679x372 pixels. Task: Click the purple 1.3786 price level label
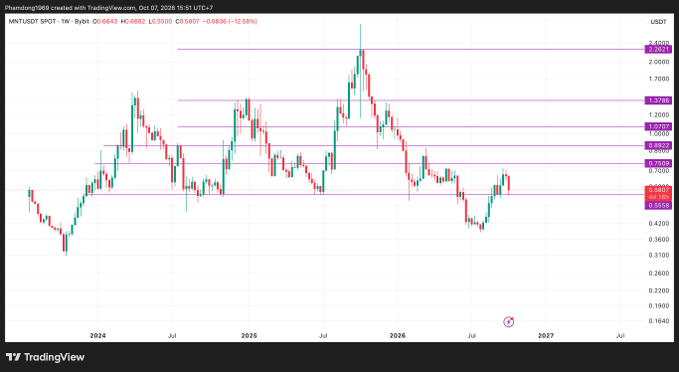coord(658,100)
